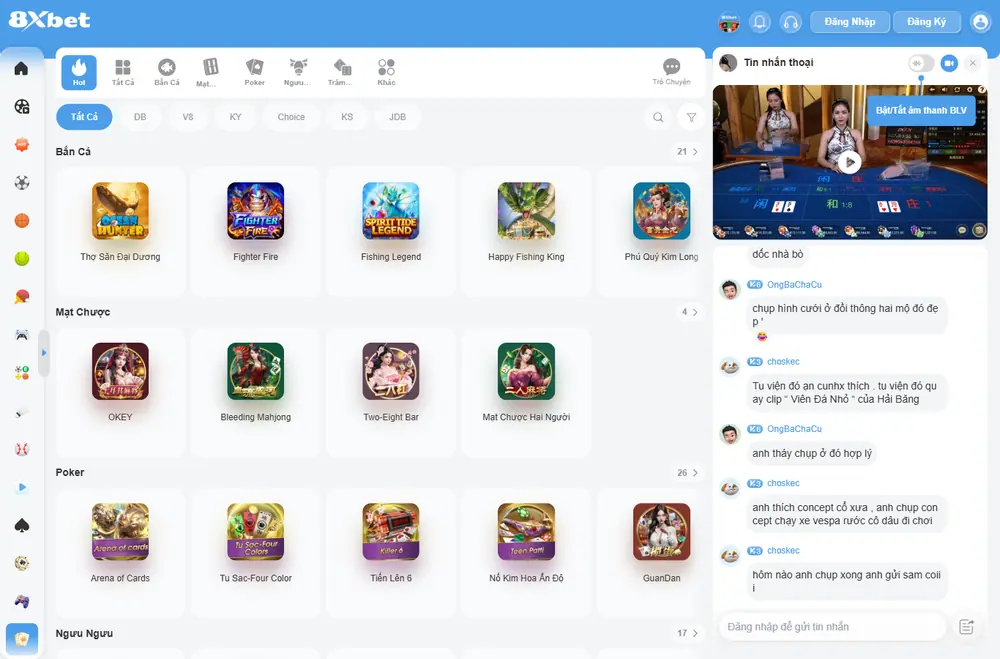
Task: Open the home icon in left sidebar
Action: (21, 68)
